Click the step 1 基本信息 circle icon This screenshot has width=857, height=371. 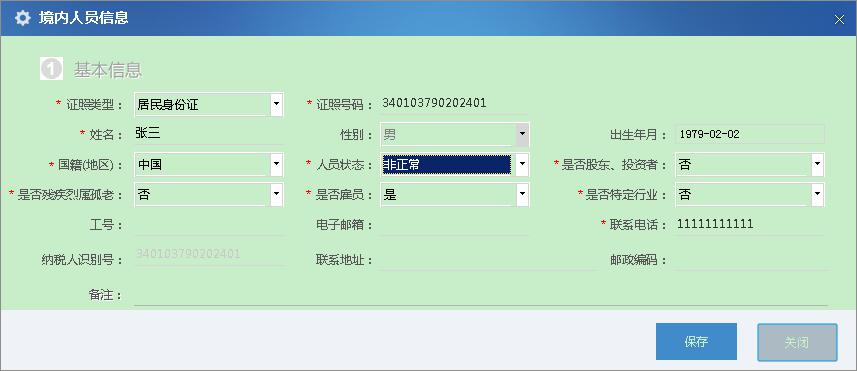click(51, 69)
